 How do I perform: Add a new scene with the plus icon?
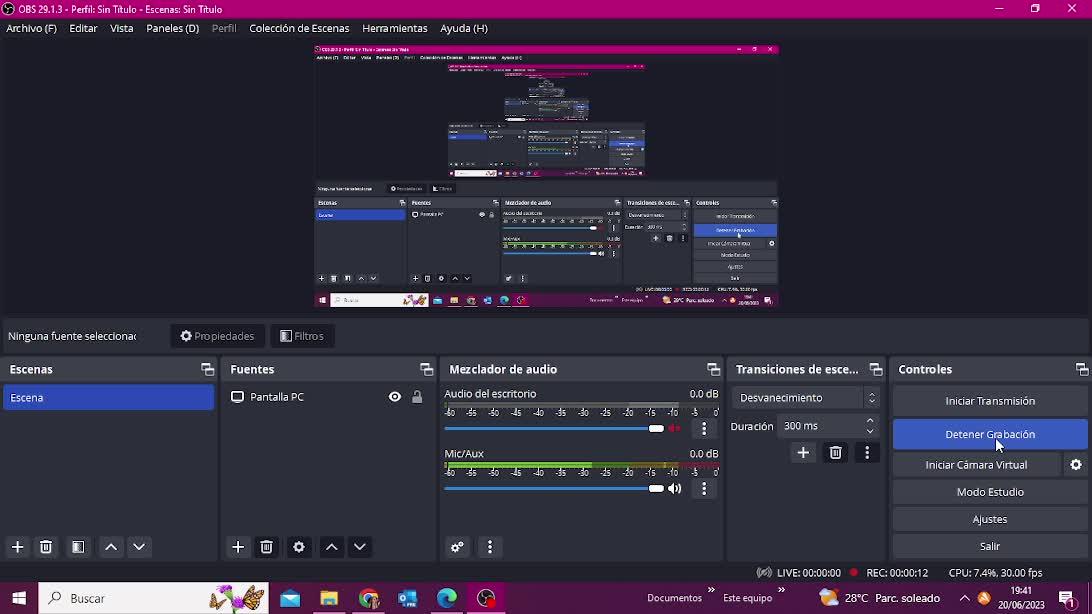point(17,547)
